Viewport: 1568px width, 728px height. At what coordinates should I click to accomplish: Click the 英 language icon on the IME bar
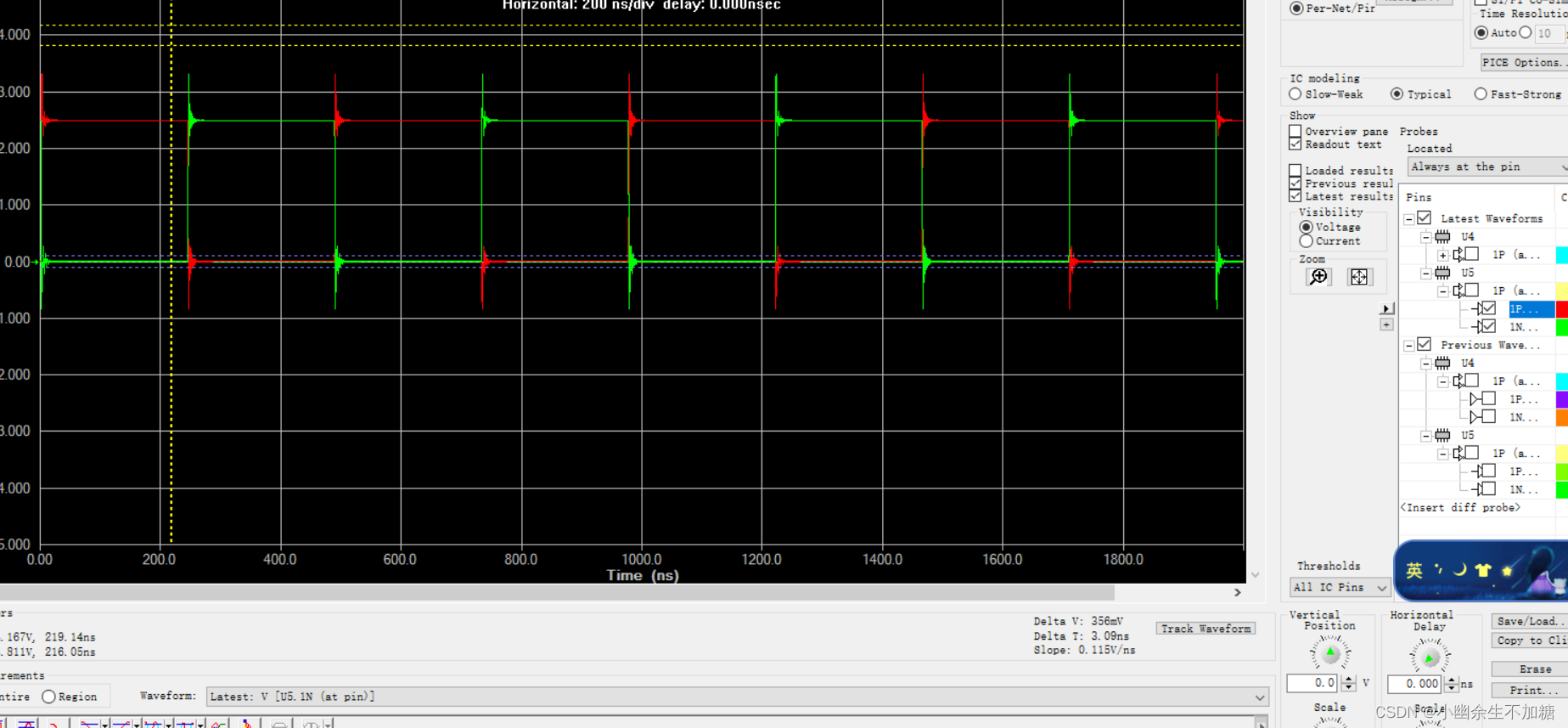(1414, 570)
